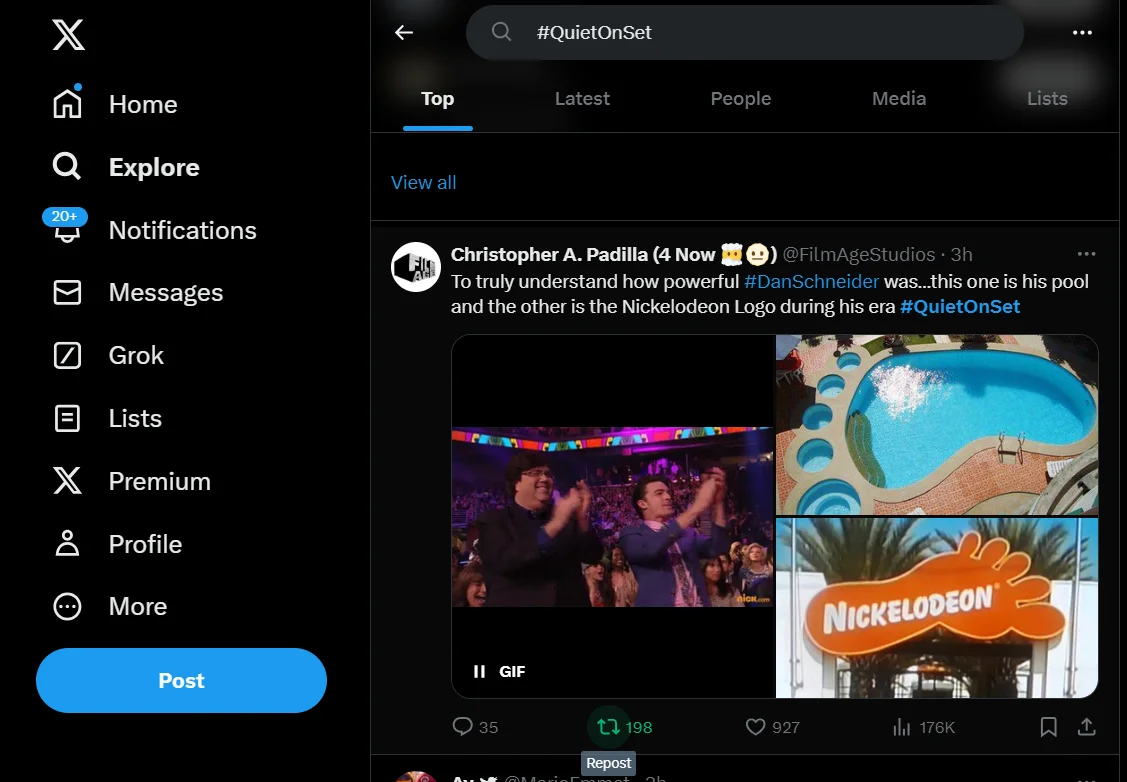
Task: Open the More menu in sidebar
Action: (x=110, y=607)
